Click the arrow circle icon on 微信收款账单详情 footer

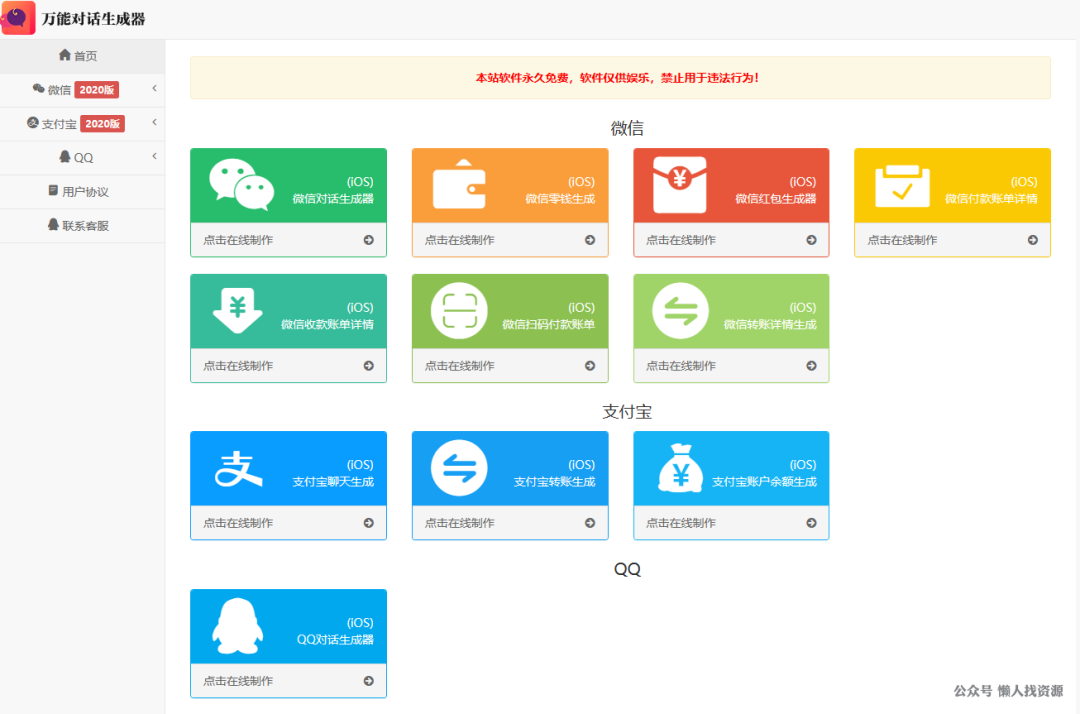(x=368, y=366)
